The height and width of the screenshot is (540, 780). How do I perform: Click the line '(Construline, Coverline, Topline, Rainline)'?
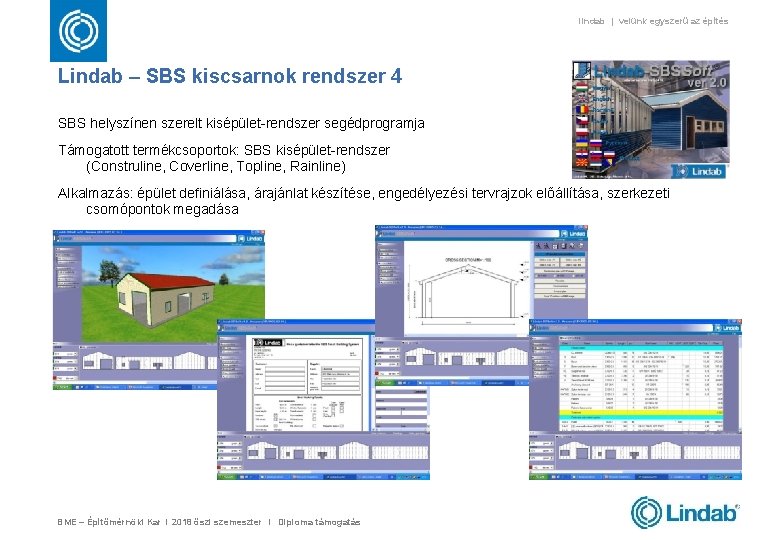coord(216,166)
